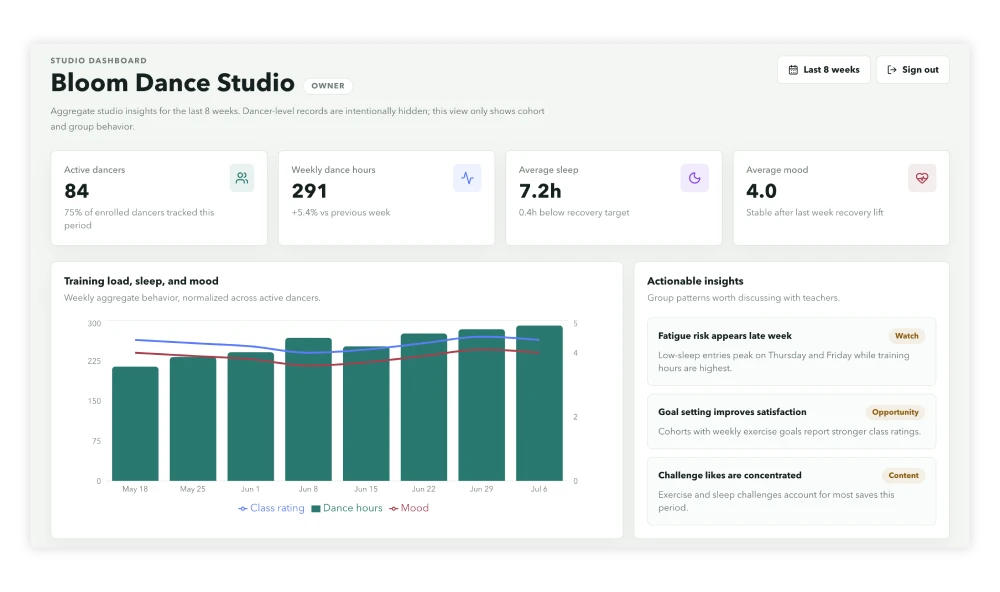Open the Fatigue risk appears late week insight
1000x592 pixels.
pyautogui.click(x=791, y=352)
